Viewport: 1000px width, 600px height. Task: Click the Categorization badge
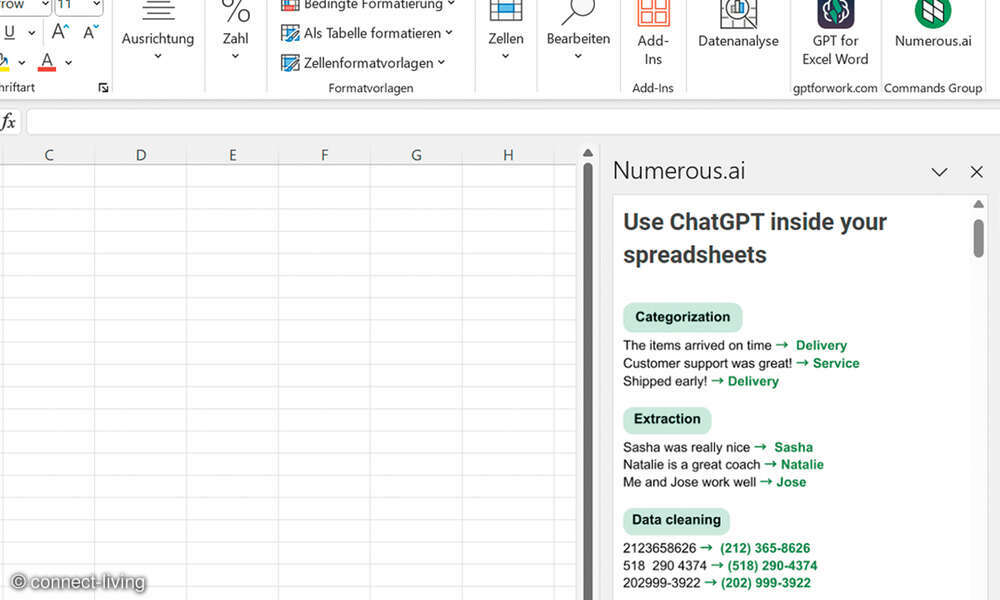[682, 317]
